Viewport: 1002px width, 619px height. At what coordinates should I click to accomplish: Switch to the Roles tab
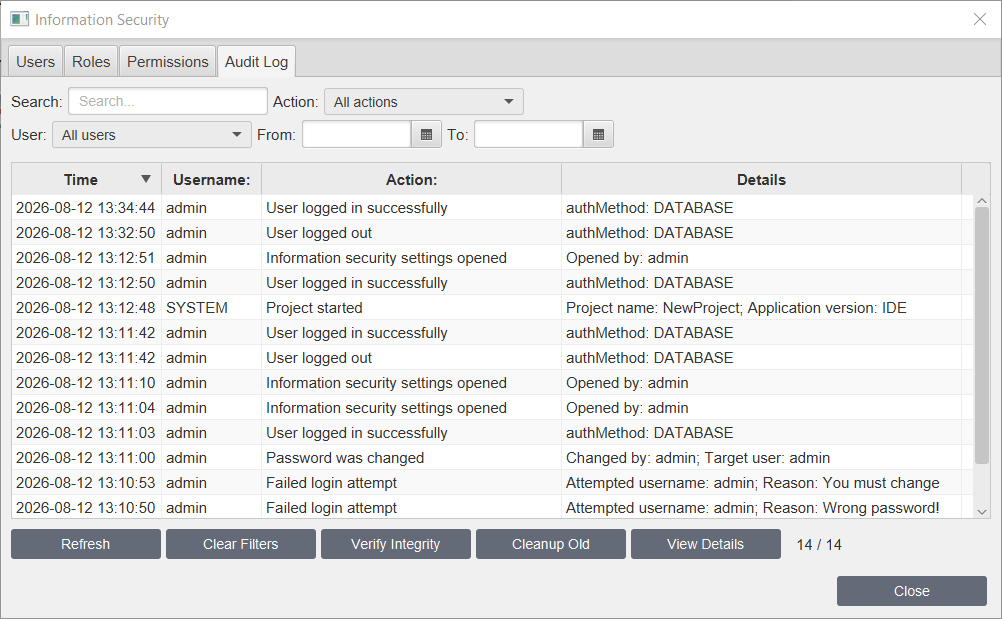pyautogui.click(x=91, y=62)
